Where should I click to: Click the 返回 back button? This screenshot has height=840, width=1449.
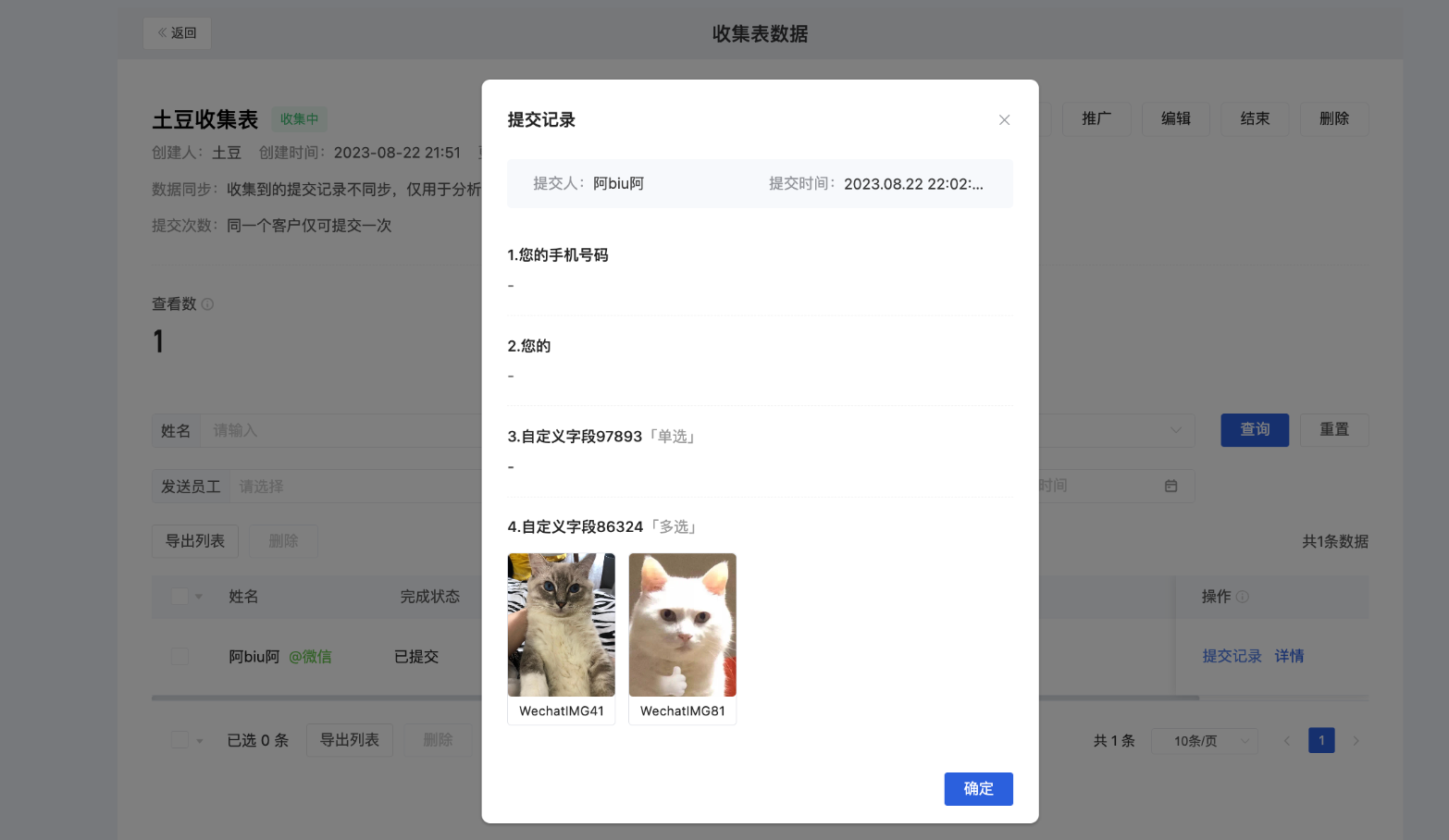point(177,32)
